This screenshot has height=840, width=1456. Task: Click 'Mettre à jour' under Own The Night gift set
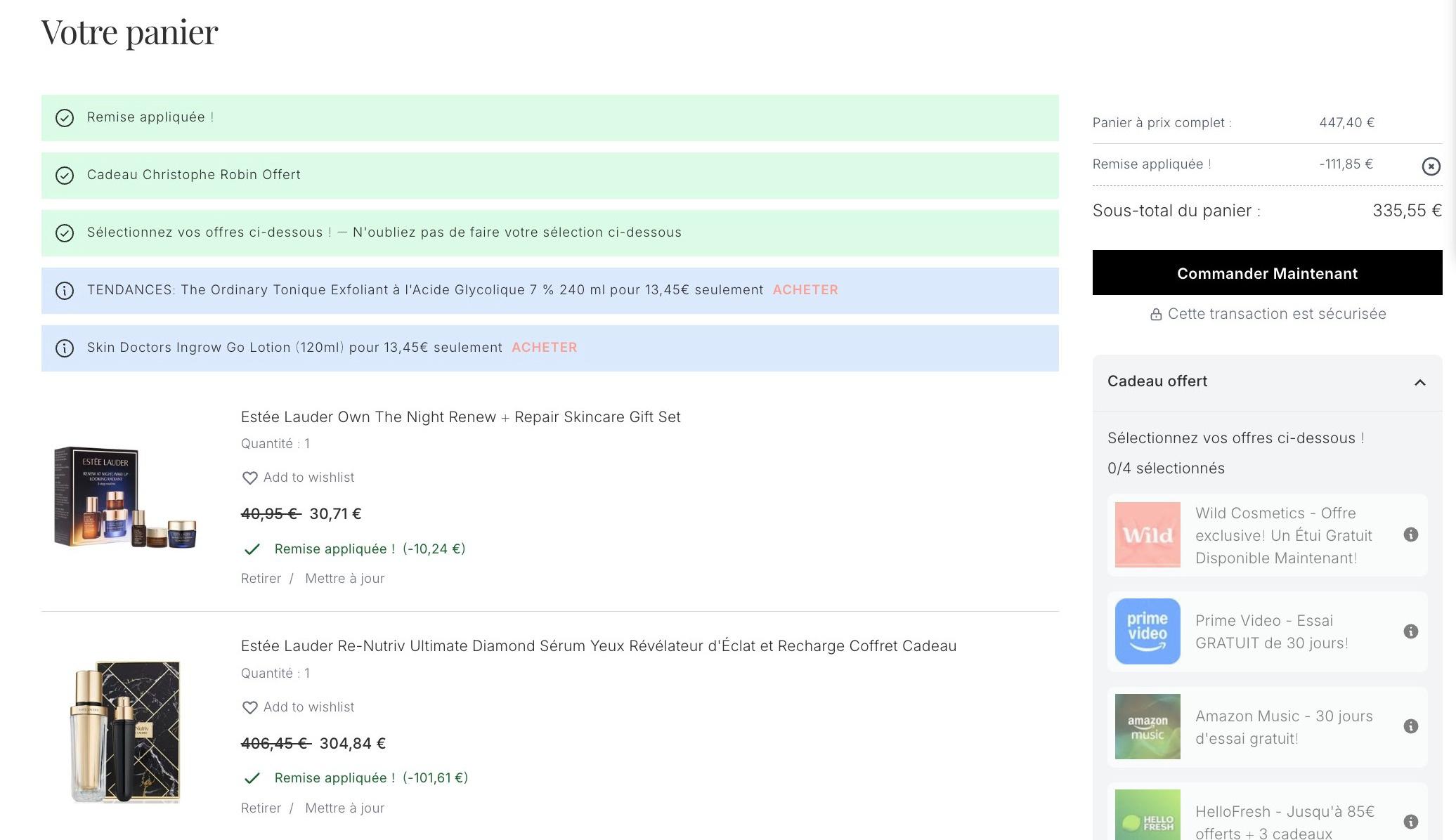pos(344,579)
